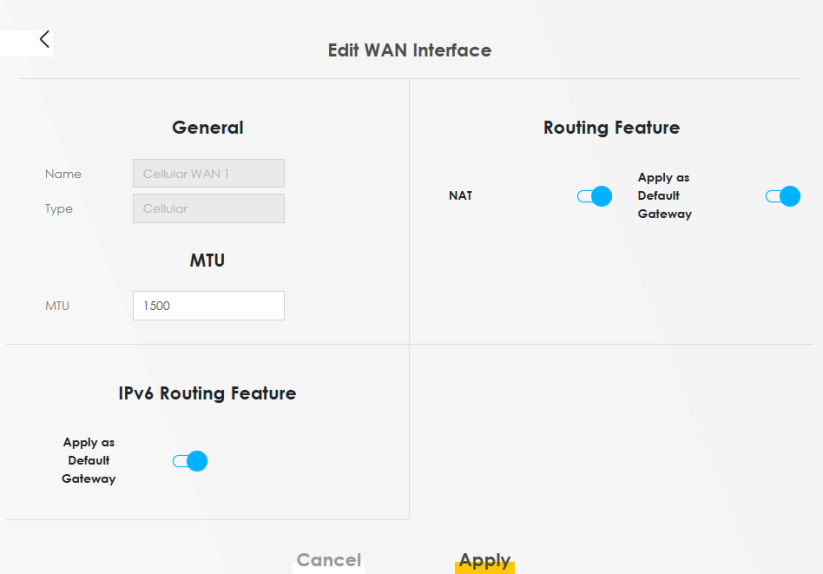Click the General section heading
This screenshot has height=574, width=823.
coord(207,128)
